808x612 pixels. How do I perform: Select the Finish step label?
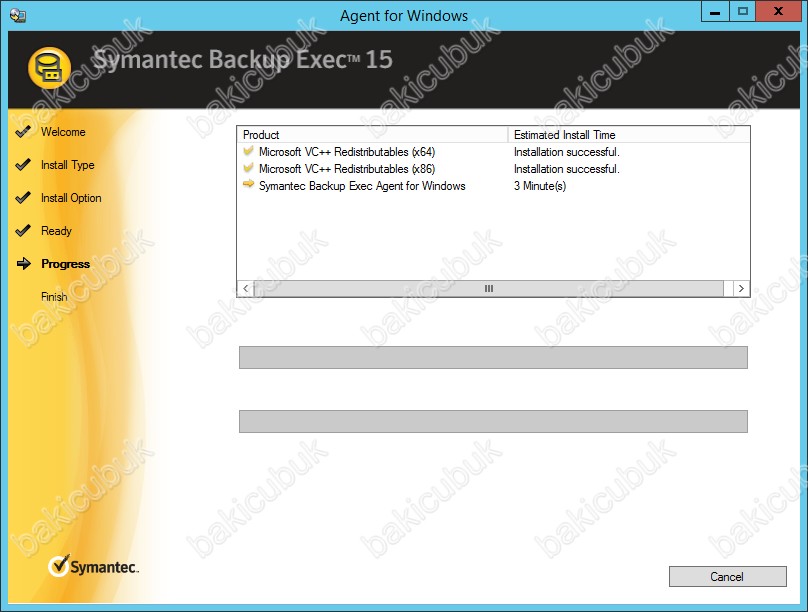[x=54, y=297]
